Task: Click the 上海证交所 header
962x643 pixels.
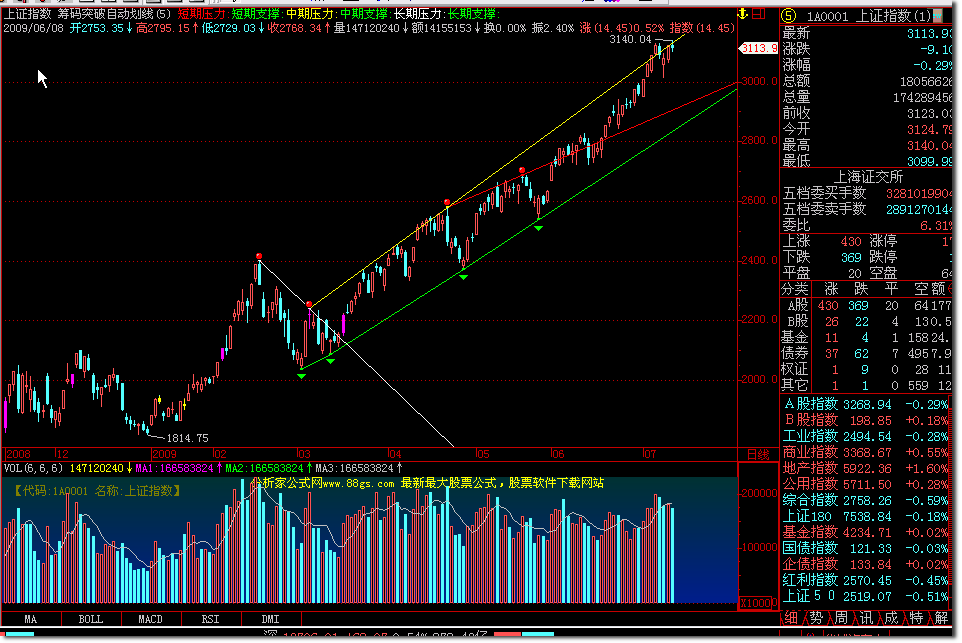Action: tap(869, 177)
